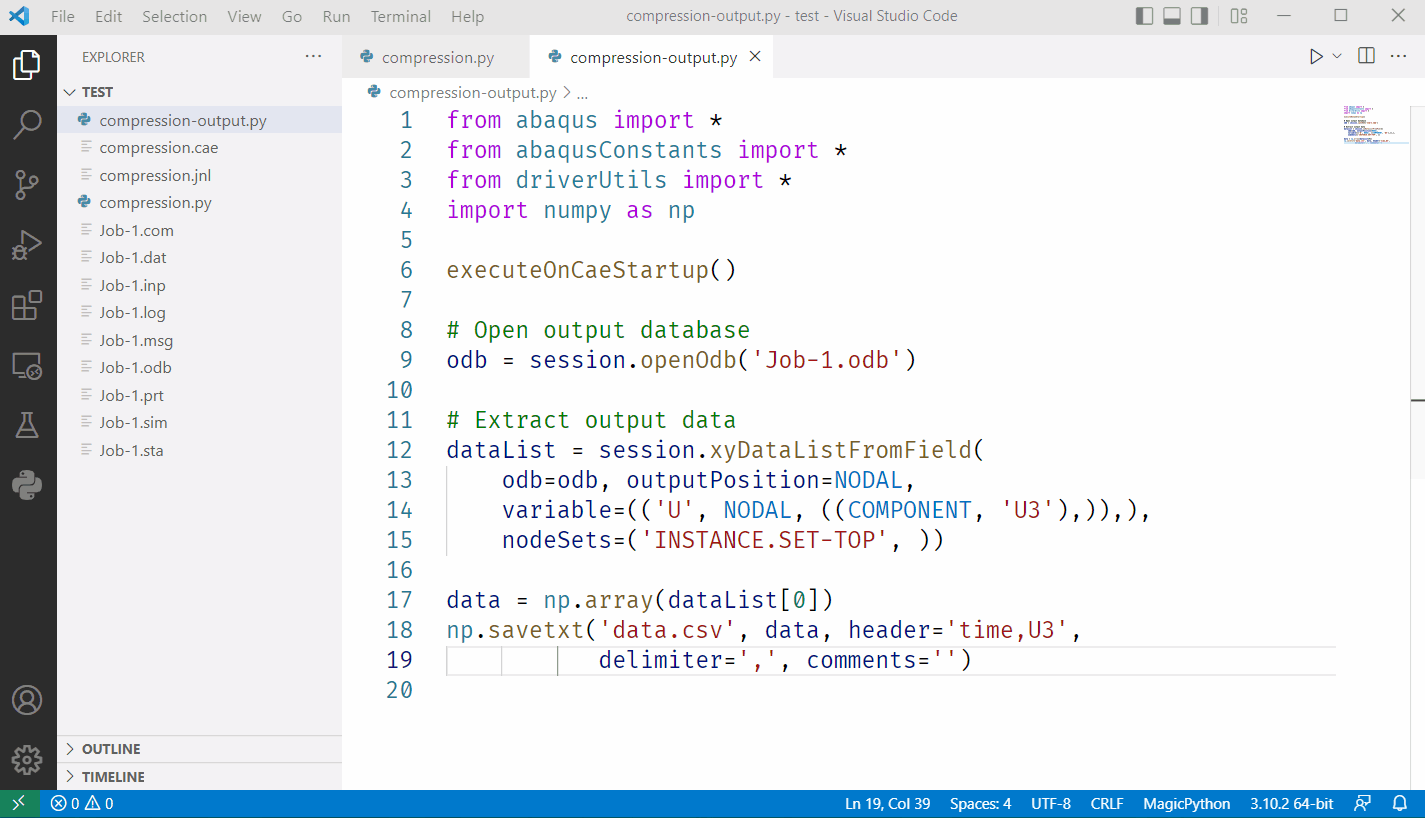
Task: Open the Source Control view
Action: [27, 185]
